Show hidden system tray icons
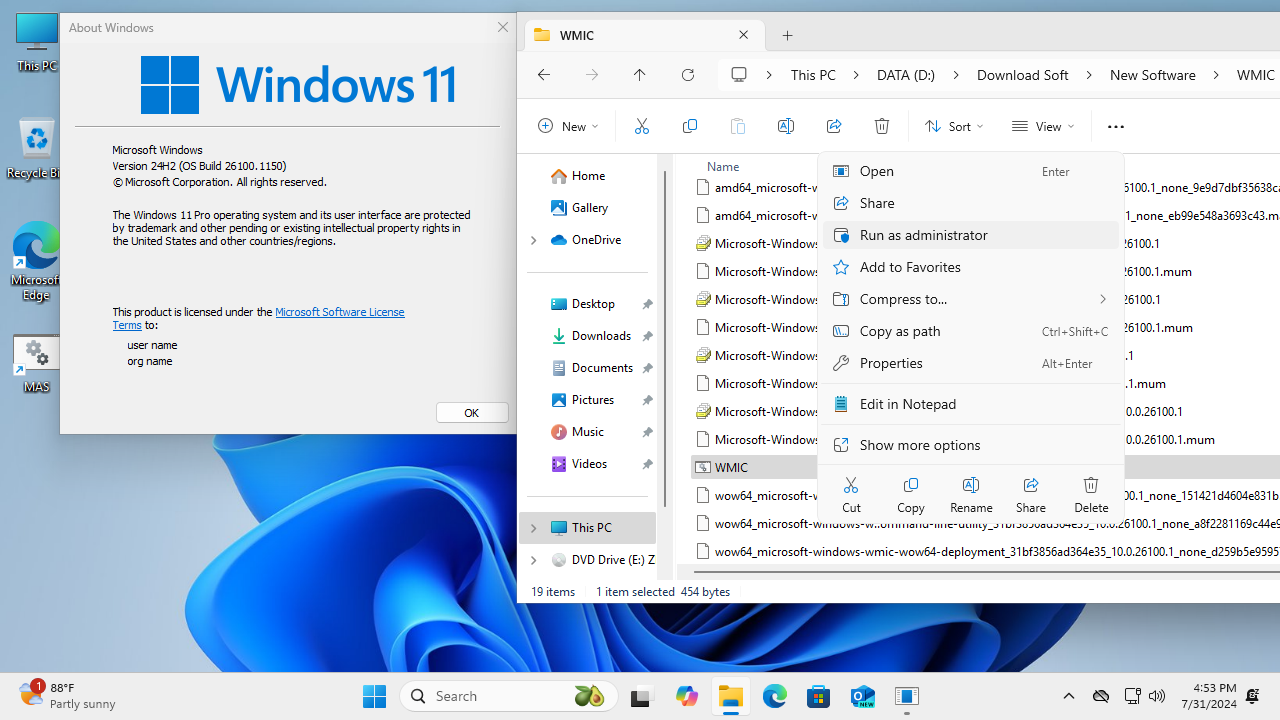This screenshot has width=1280, height=720. (x=1068, y=696)
